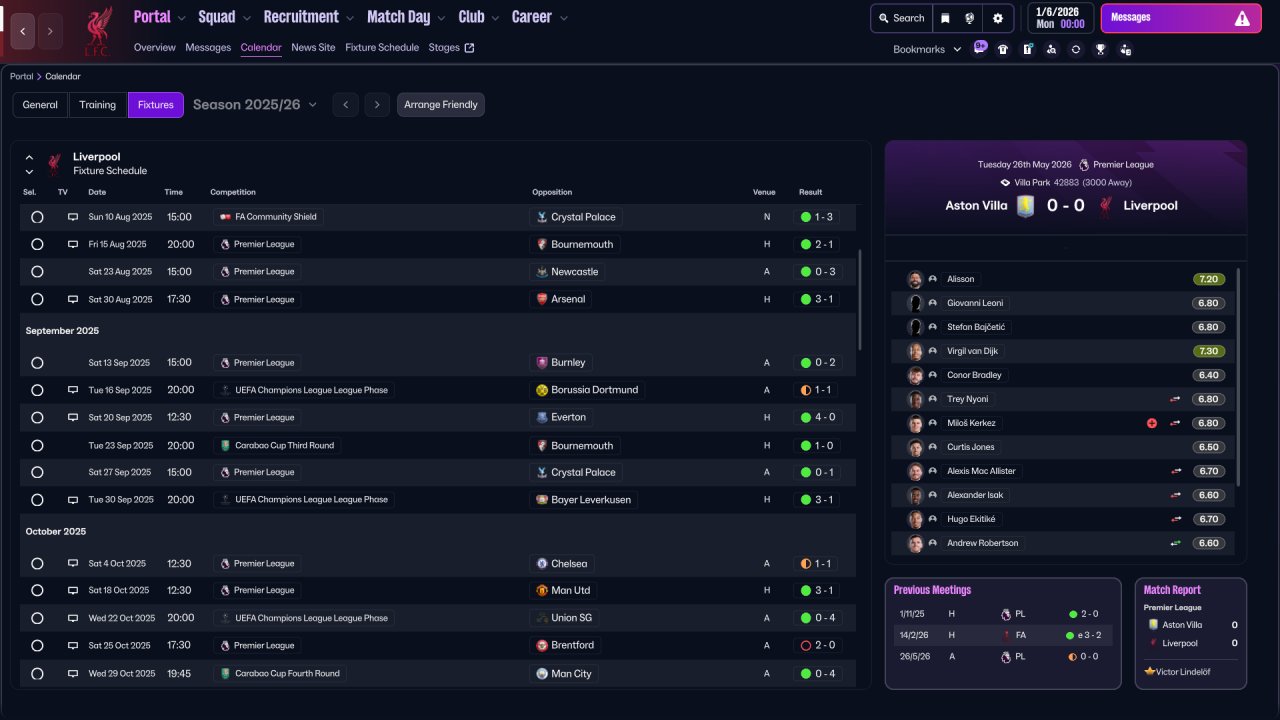Image resolution: width=1280 pixels, height=720 pixels.
Task: Click TV icon on the Borussia Dortmund row
Action: [x=72, y=390]
